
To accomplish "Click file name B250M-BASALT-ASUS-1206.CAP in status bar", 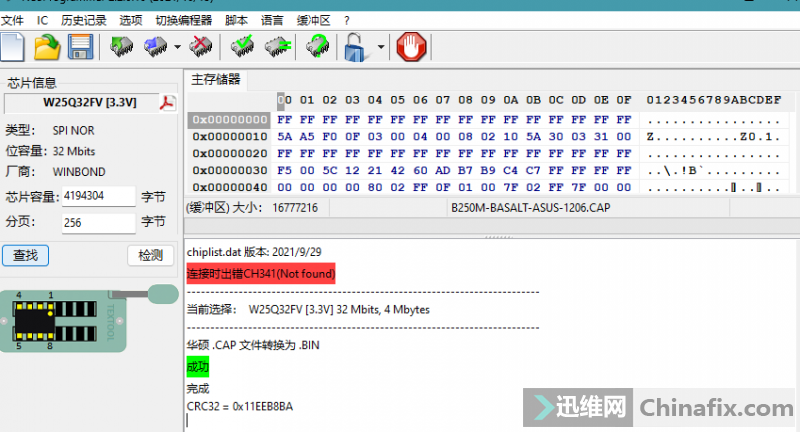I will (x=531, y=208).
